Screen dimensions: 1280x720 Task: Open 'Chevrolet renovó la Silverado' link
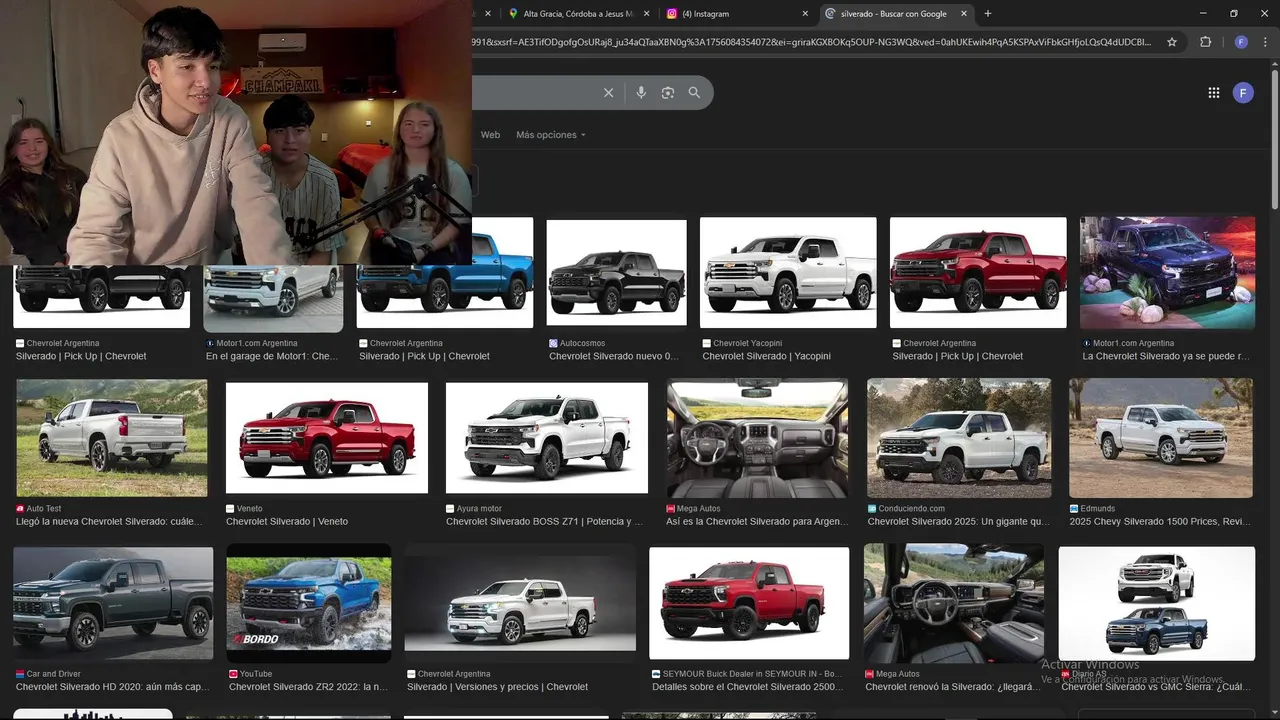tap(953, 687)
